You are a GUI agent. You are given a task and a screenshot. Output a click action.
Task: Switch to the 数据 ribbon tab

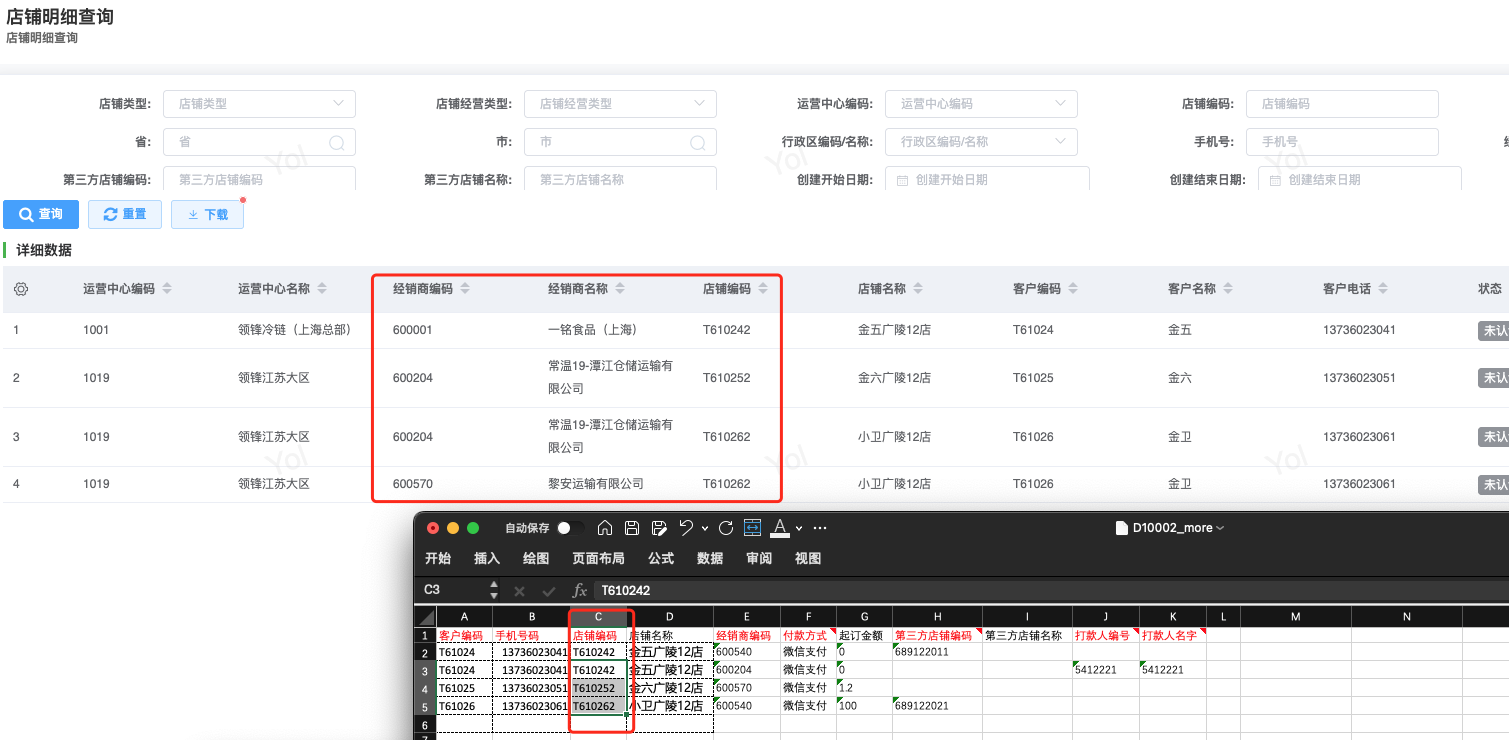pyautogui.click(x=710, y=558)
